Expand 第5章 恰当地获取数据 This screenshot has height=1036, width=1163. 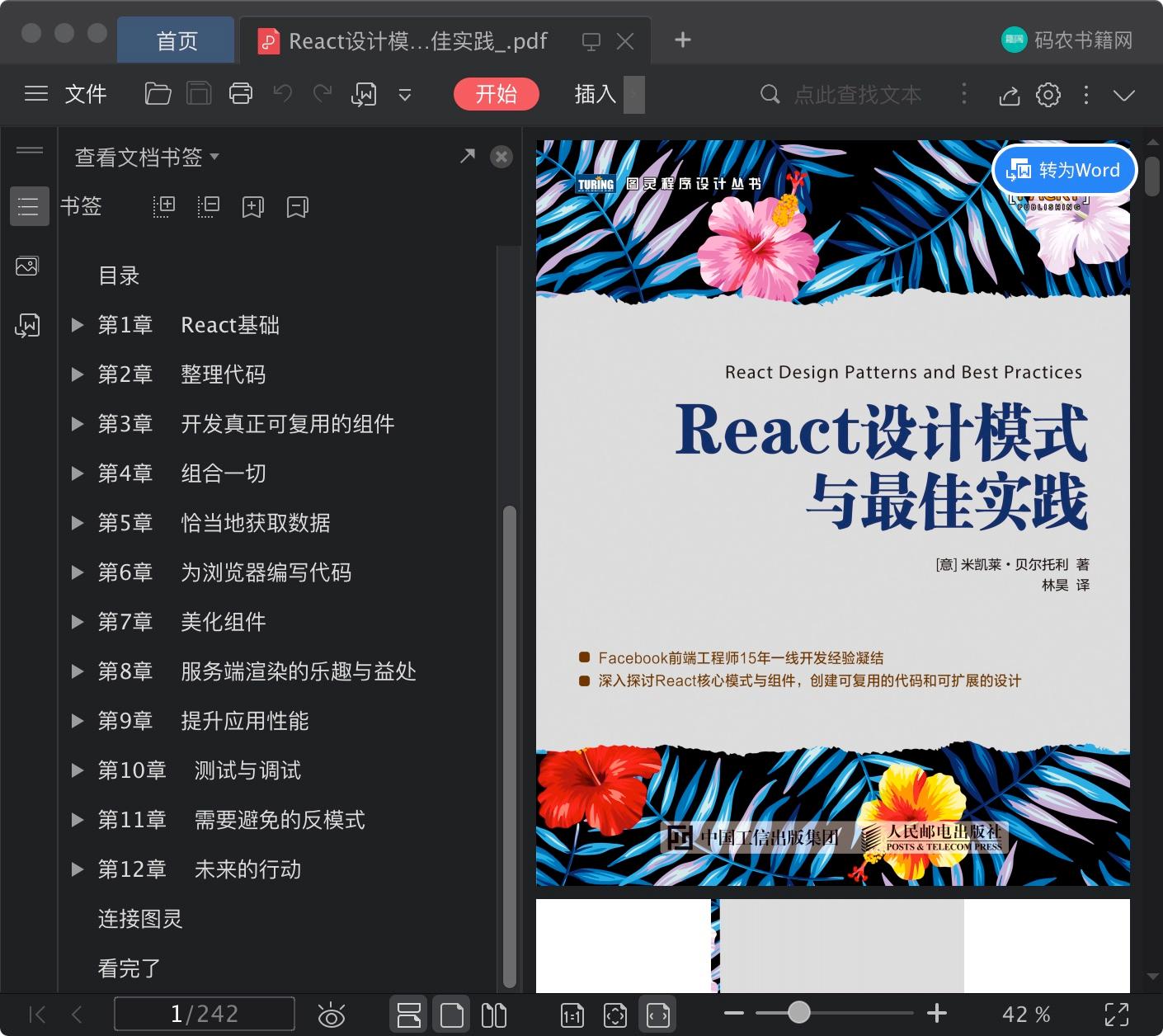click(78, 523)
